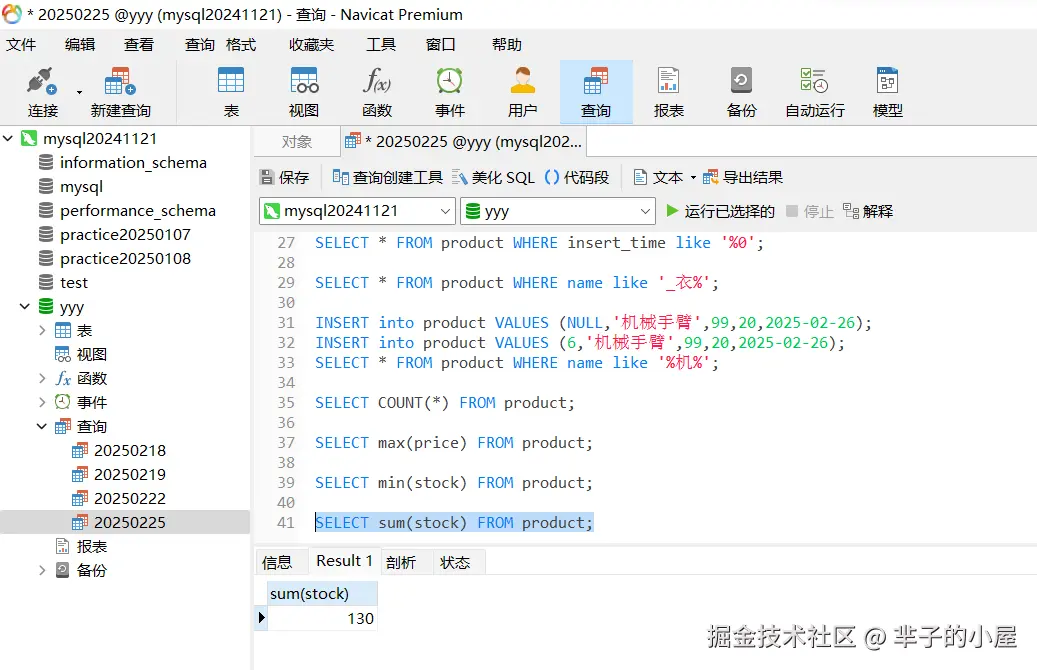Expand the 事件 node in tree
The height and width of the screenshot is (670, 1037).
pos(42,402)
